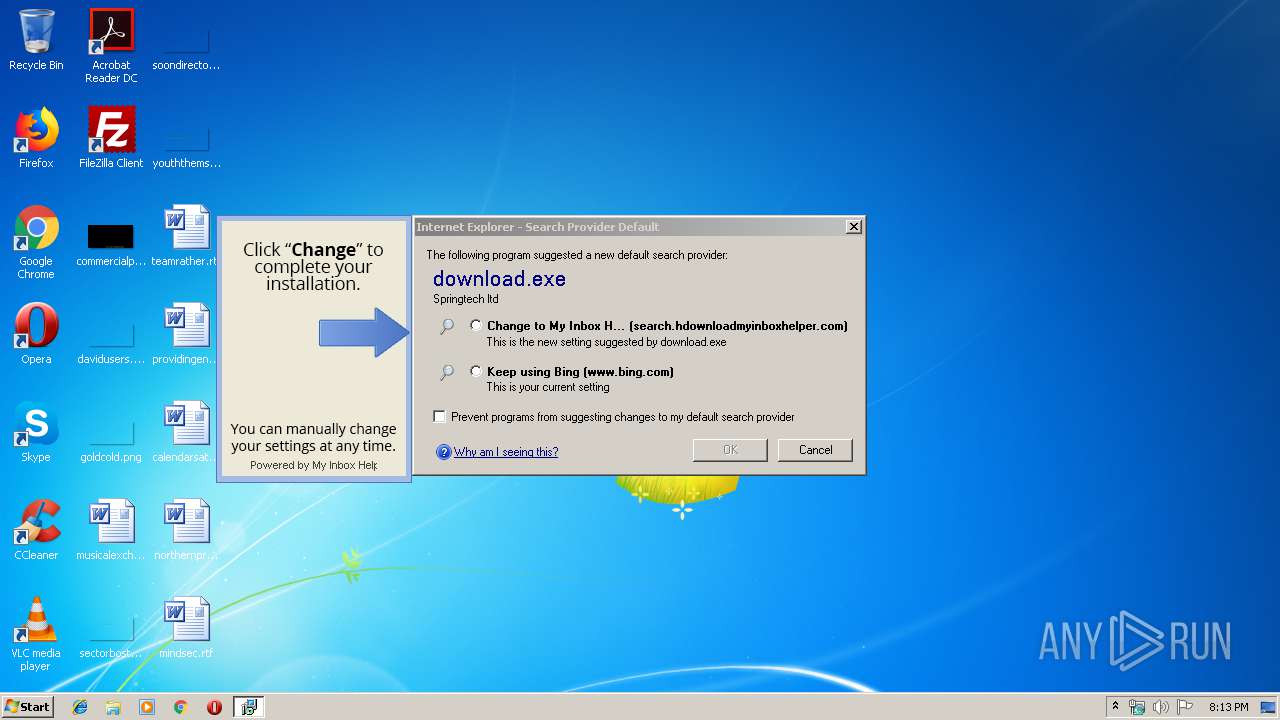This screenshot has height=720, width=1280.
Task: Open Action Center flag icon
Action: click(x=1185, y=707)
